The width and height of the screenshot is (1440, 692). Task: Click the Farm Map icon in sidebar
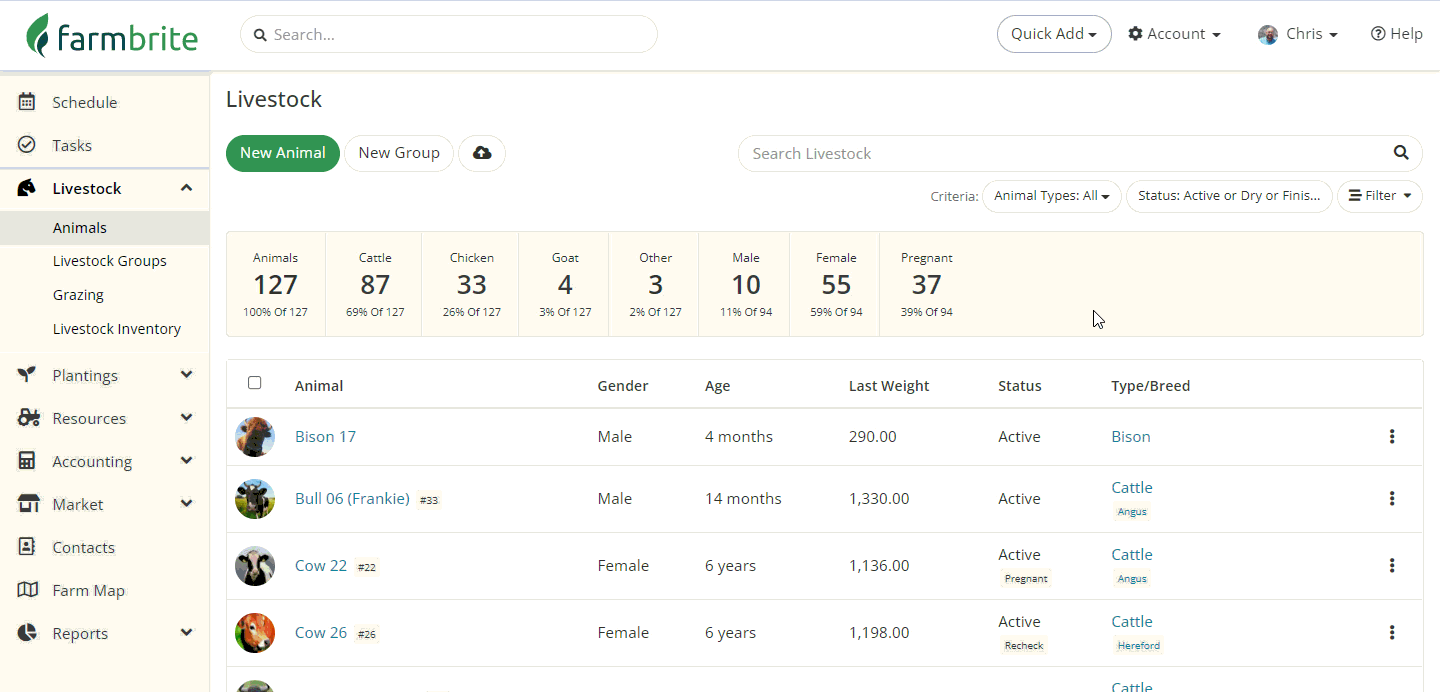tap(27, 590)
